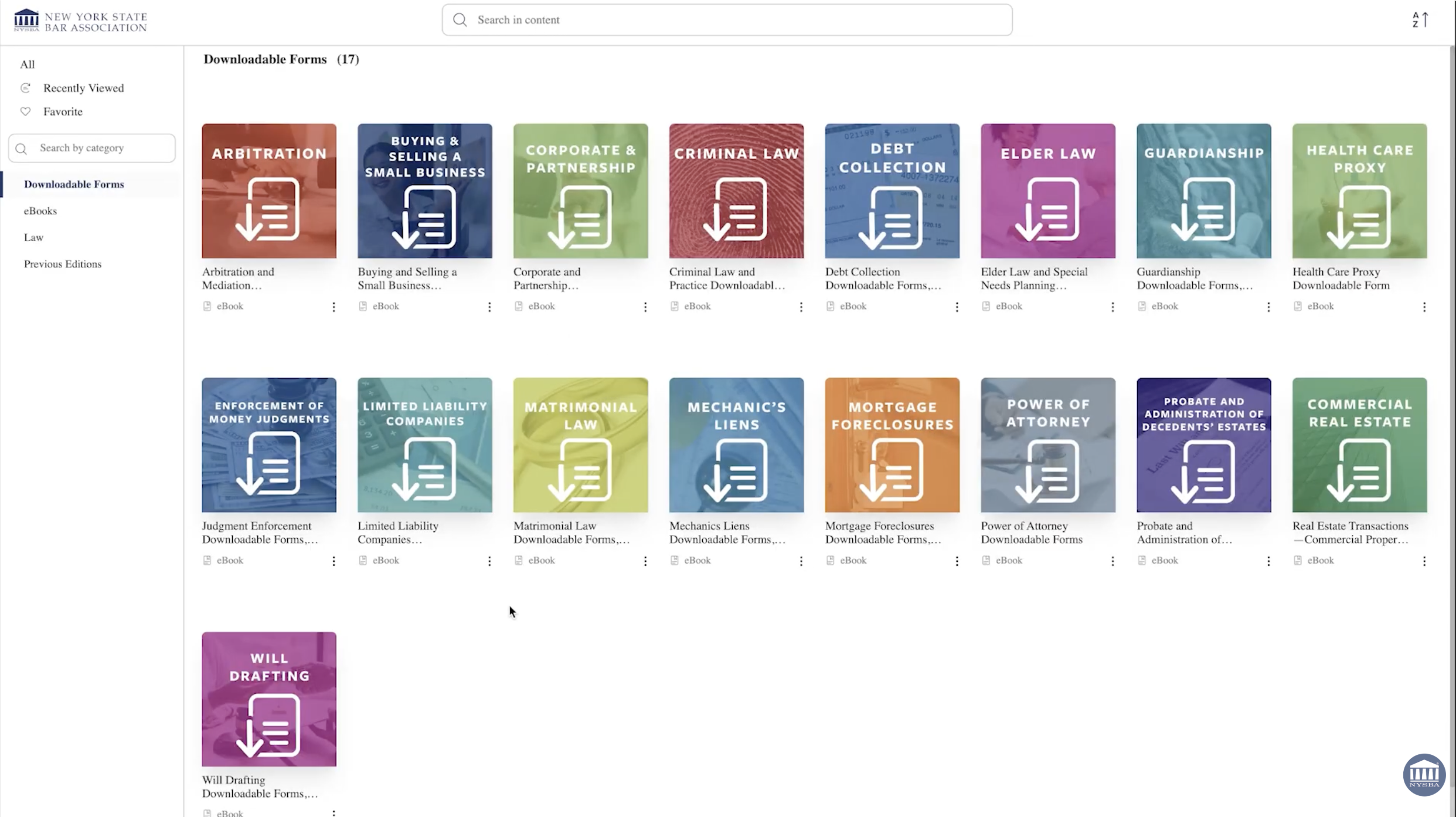Image resolution: width=1456 pixels, height=817 pixels.
Task: Open kebab menu for Power of Attorney
Action: [x=1113, y=561]
